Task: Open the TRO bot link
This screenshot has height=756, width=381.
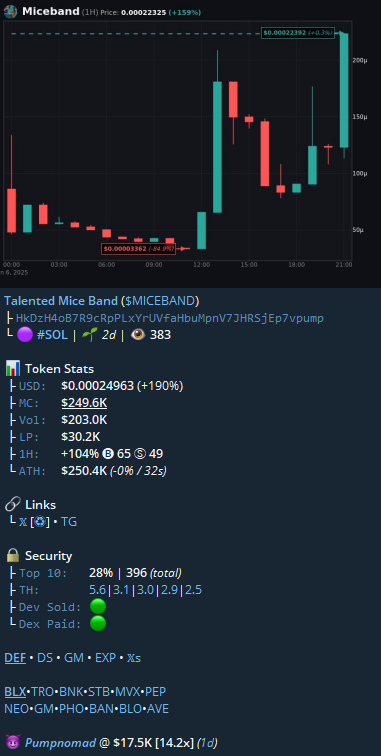Action: click(42, 692)
